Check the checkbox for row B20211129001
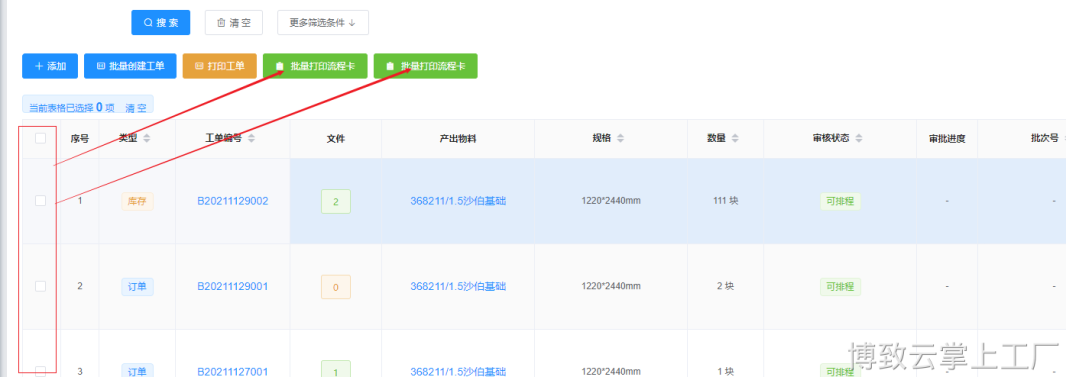Image resolution: width=1066 pixels, height=377 pixels. point(41,286)
